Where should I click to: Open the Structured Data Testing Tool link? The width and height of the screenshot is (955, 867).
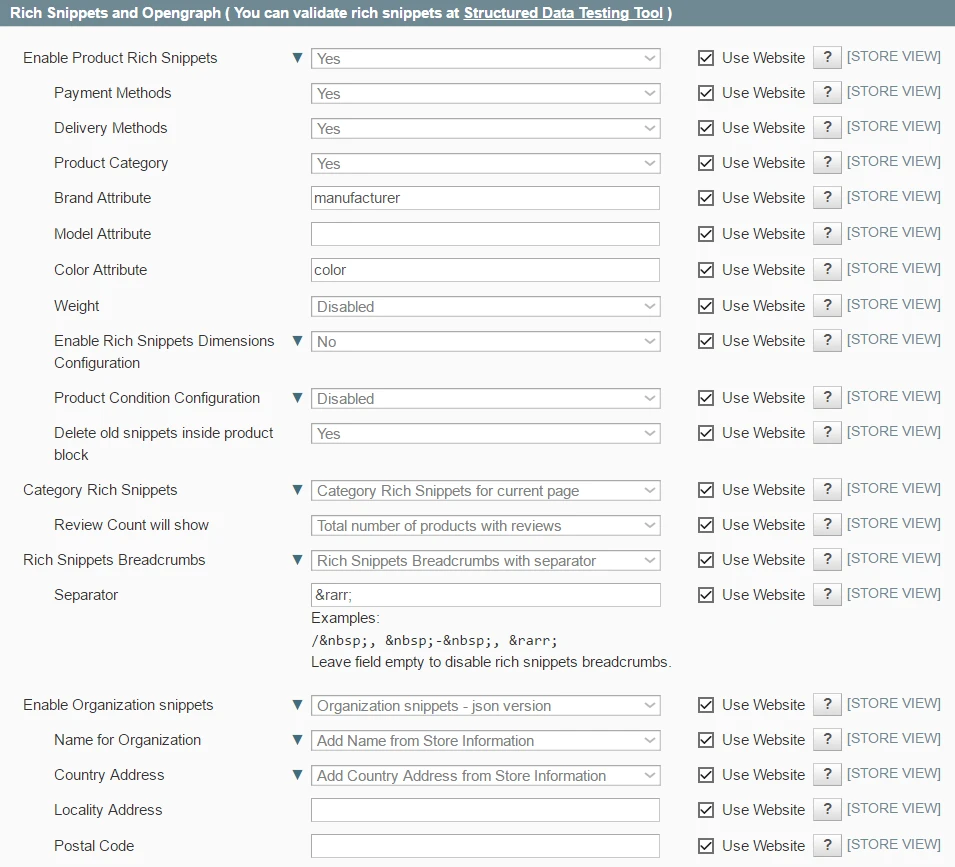[563, 13]
